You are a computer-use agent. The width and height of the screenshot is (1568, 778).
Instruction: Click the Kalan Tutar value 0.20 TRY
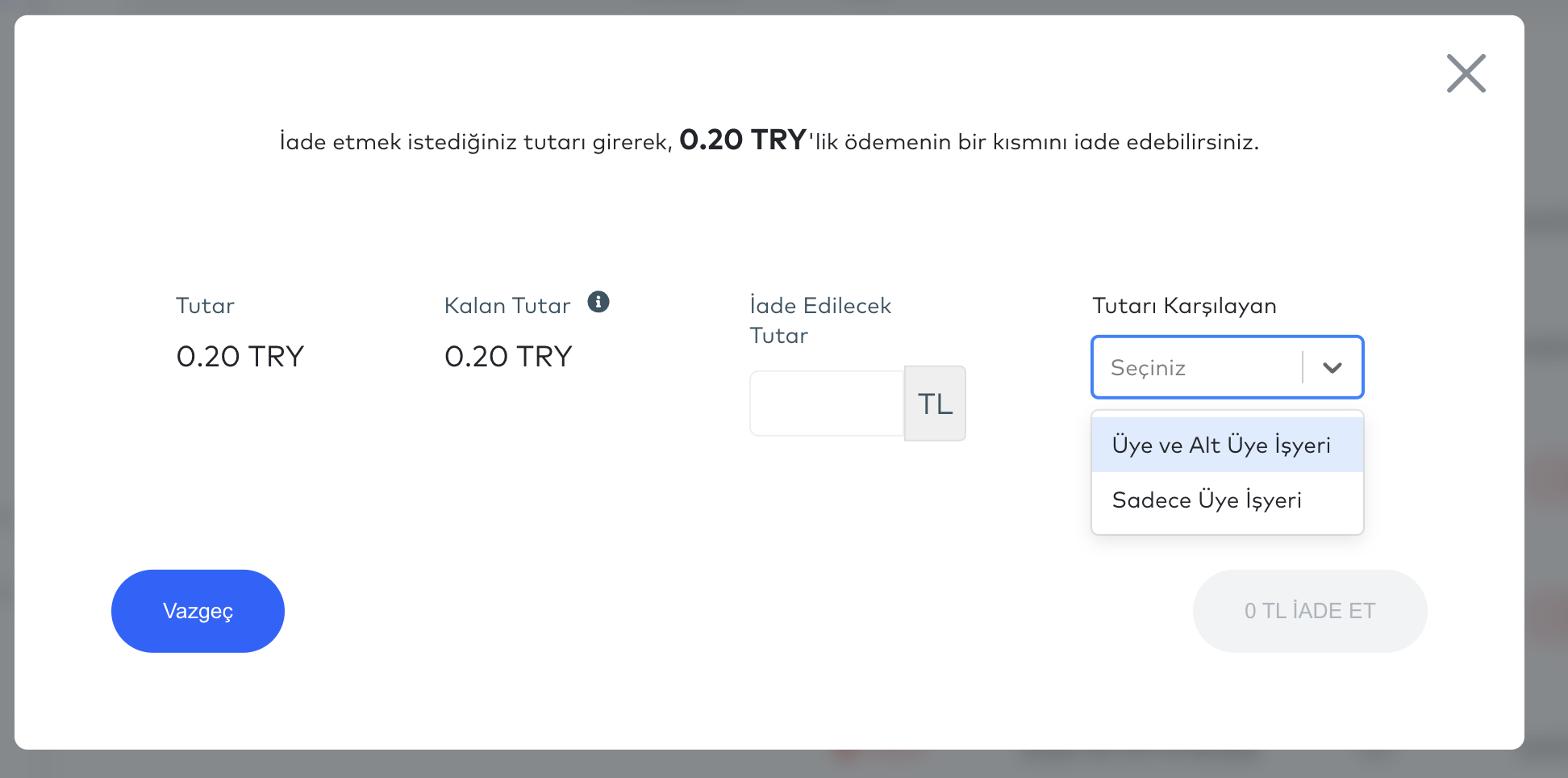pos(508,357)
